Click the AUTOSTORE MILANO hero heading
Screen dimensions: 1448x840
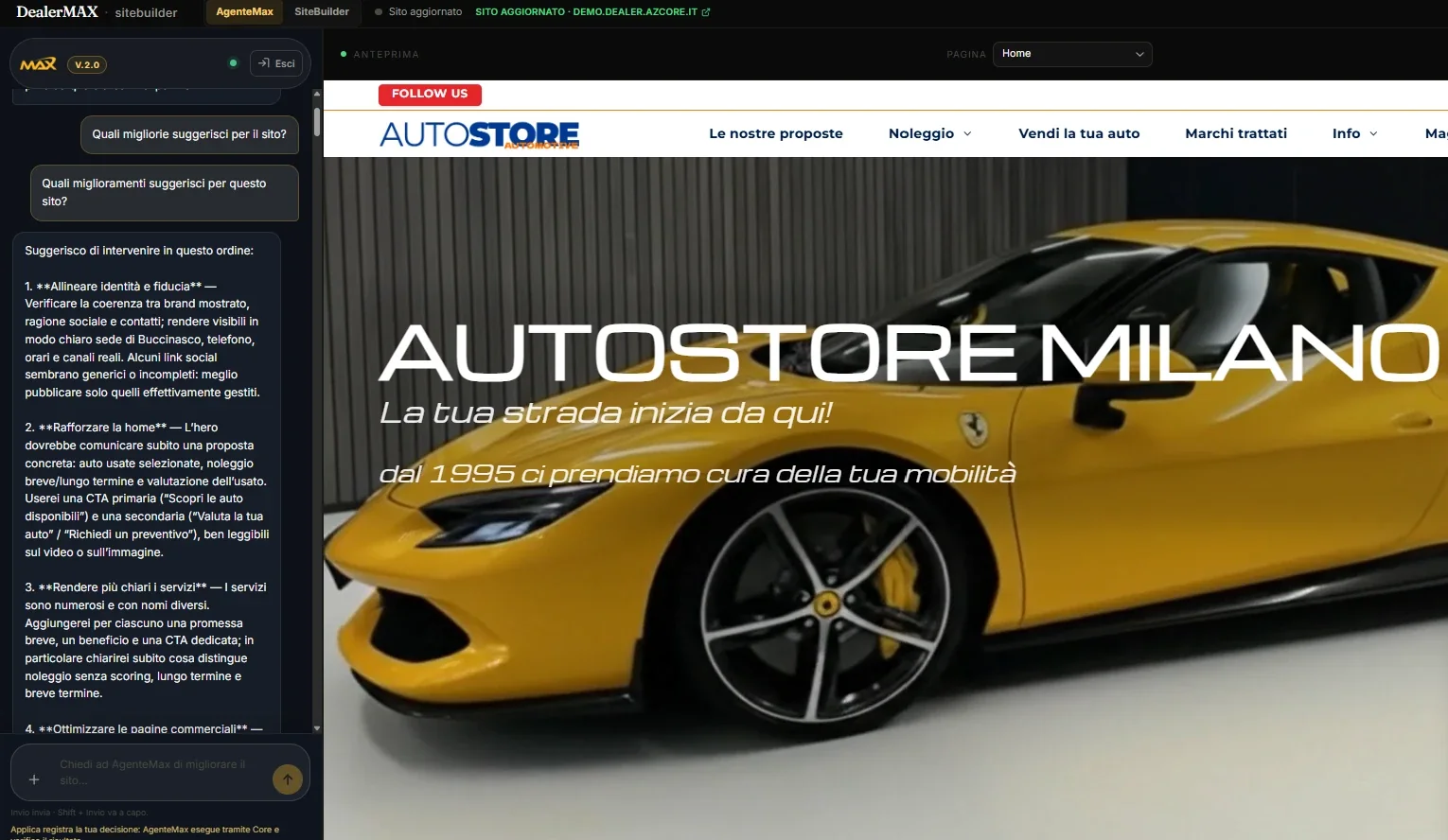pos(909,353)
